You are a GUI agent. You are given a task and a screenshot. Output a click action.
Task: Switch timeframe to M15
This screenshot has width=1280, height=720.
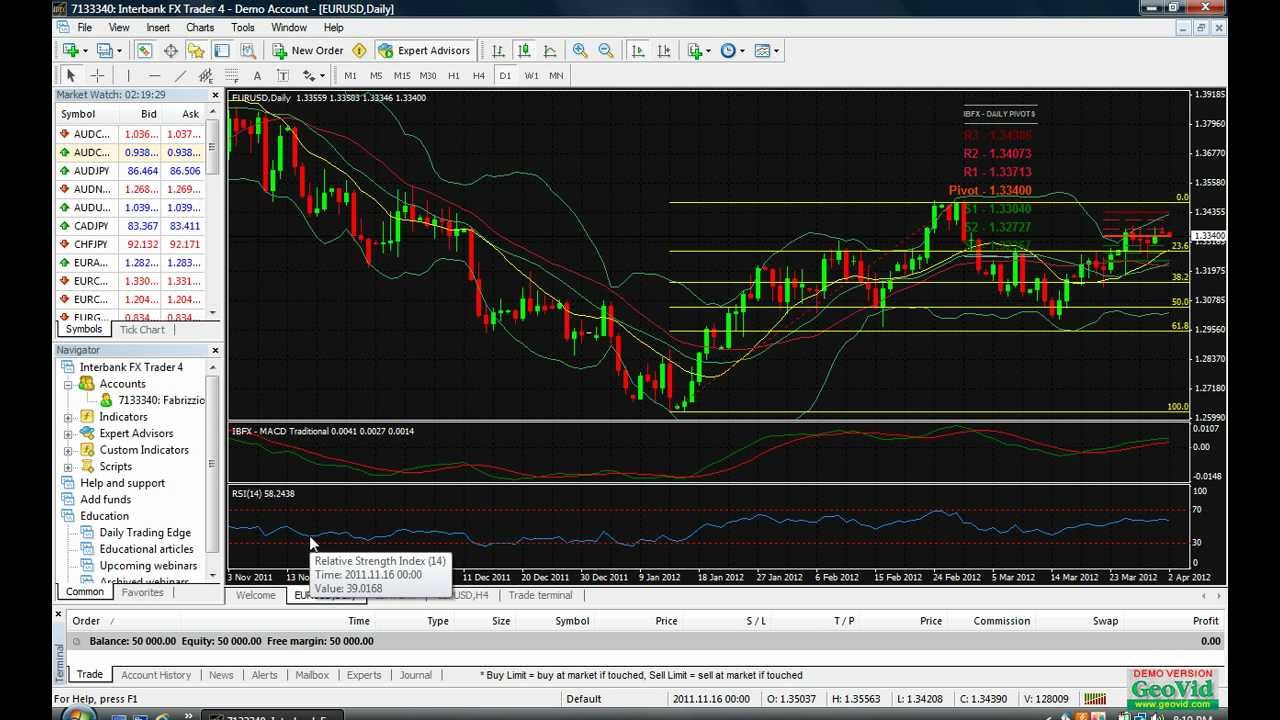click(402, 75)
